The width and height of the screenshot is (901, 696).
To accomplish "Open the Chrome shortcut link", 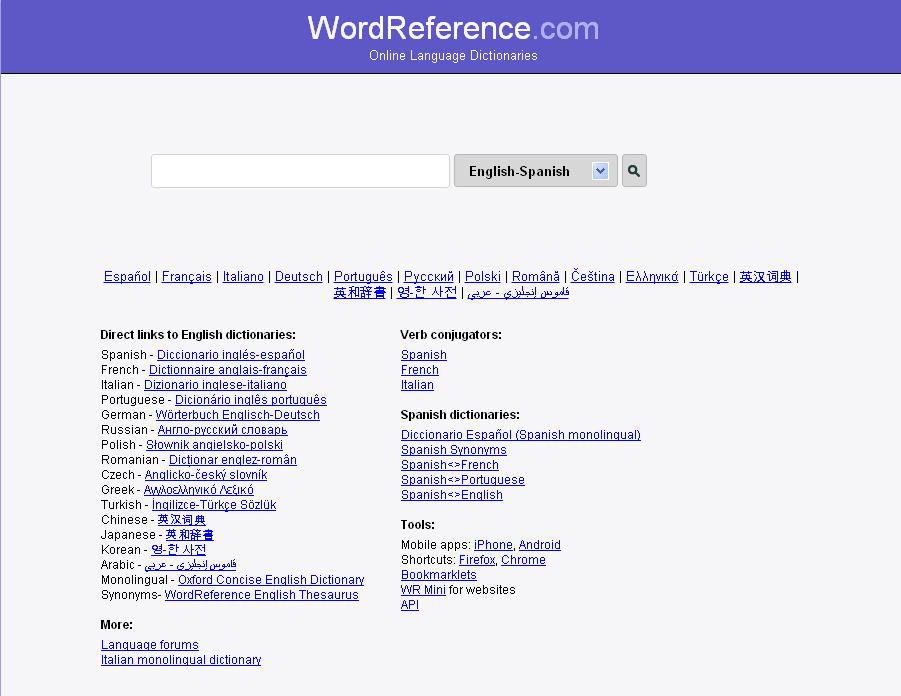I will (x=523, y=559).
